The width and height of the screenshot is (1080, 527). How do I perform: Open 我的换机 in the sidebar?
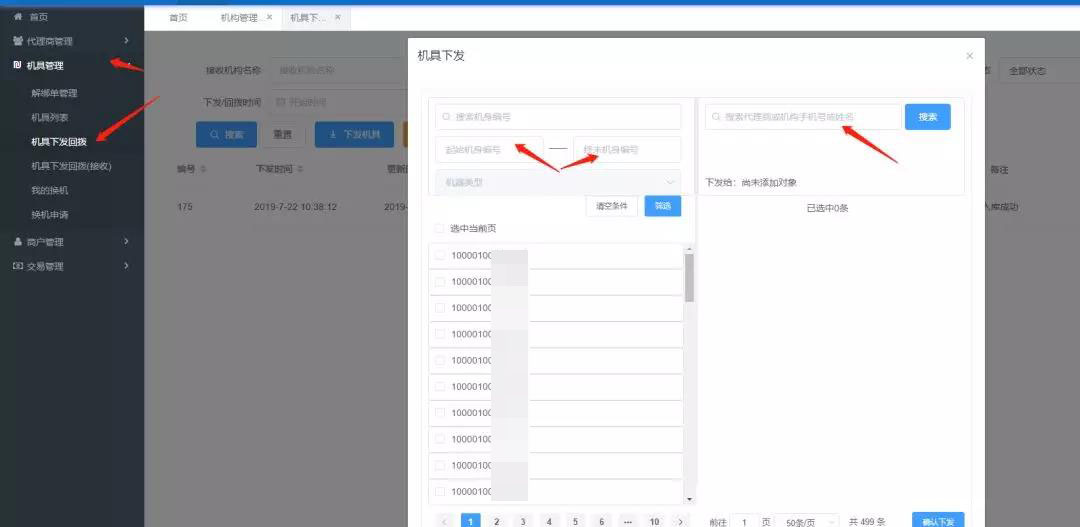pyautogui.click(x=50, y=190)
